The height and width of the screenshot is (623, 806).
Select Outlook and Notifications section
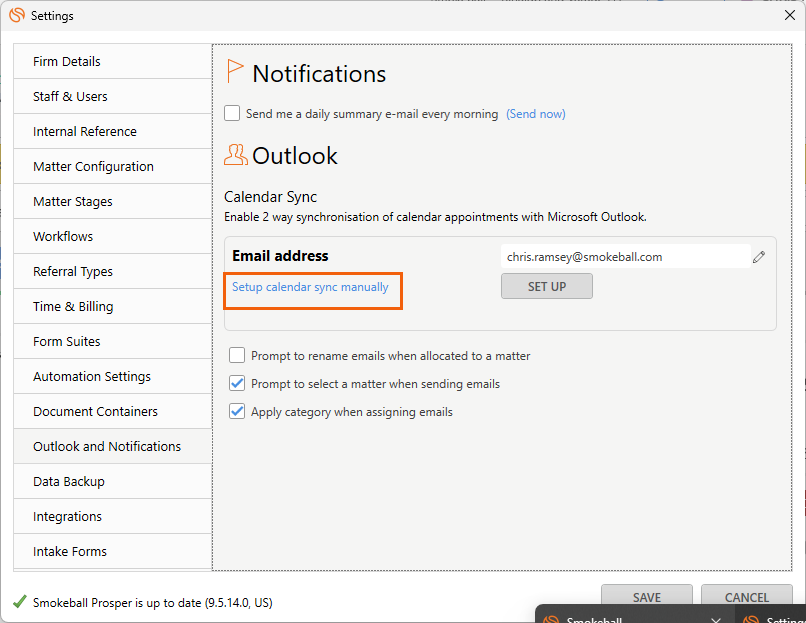pyautogui.click(x=113, y=446)
